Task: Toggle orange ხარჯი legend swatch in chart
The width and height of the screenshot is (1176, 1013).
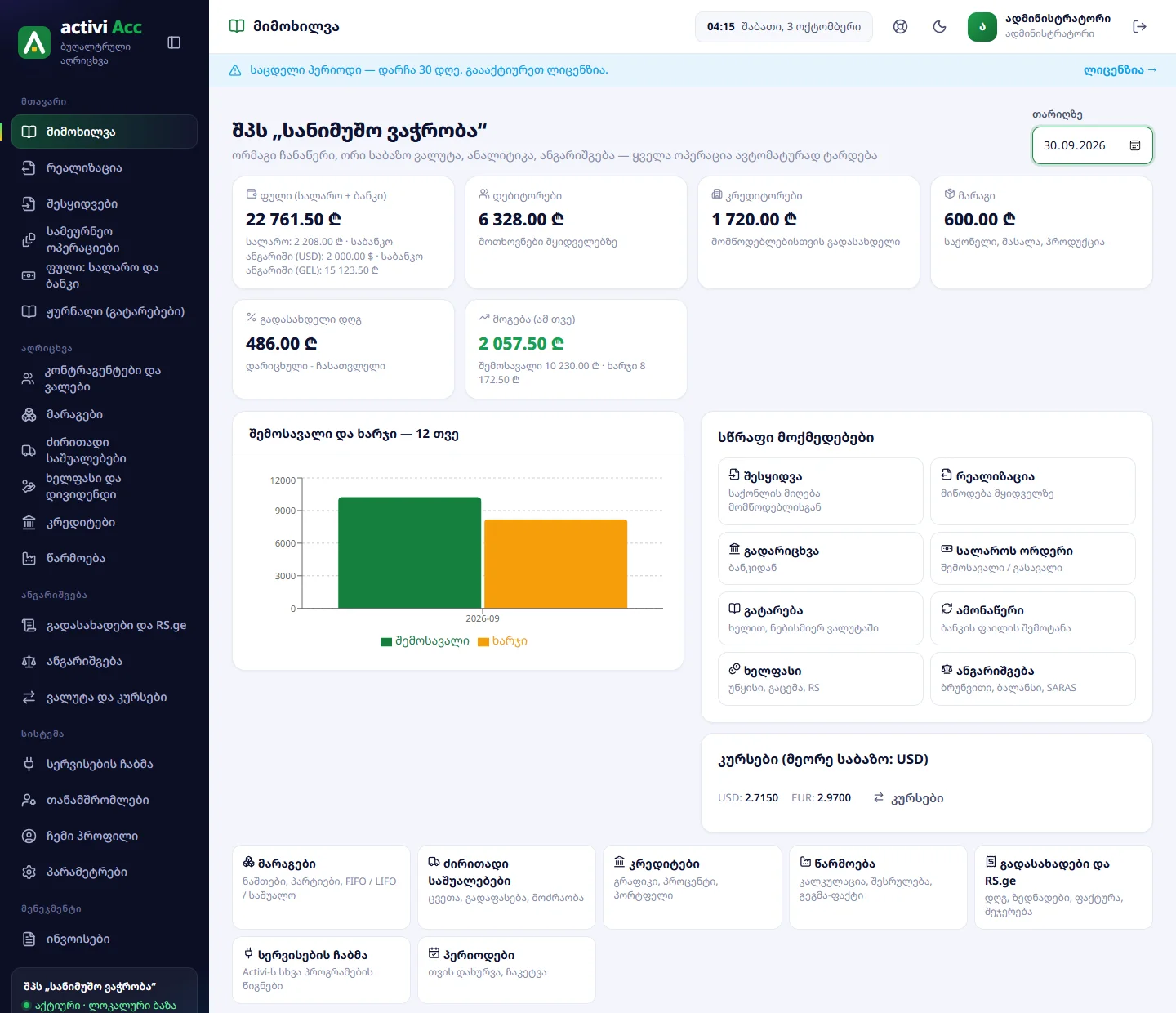Action: point(483,642)
